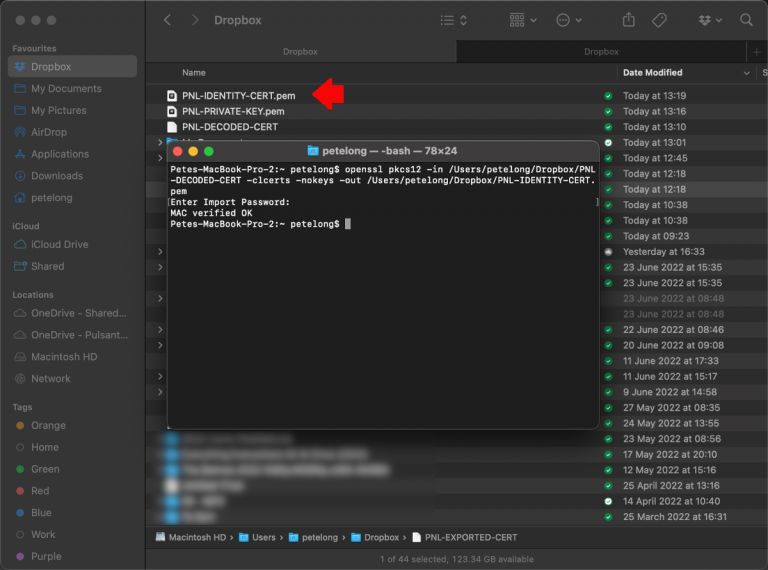Select the PNL-DECODED-CERT file
The image size is (768, 570).
click(x=230, y=127)
